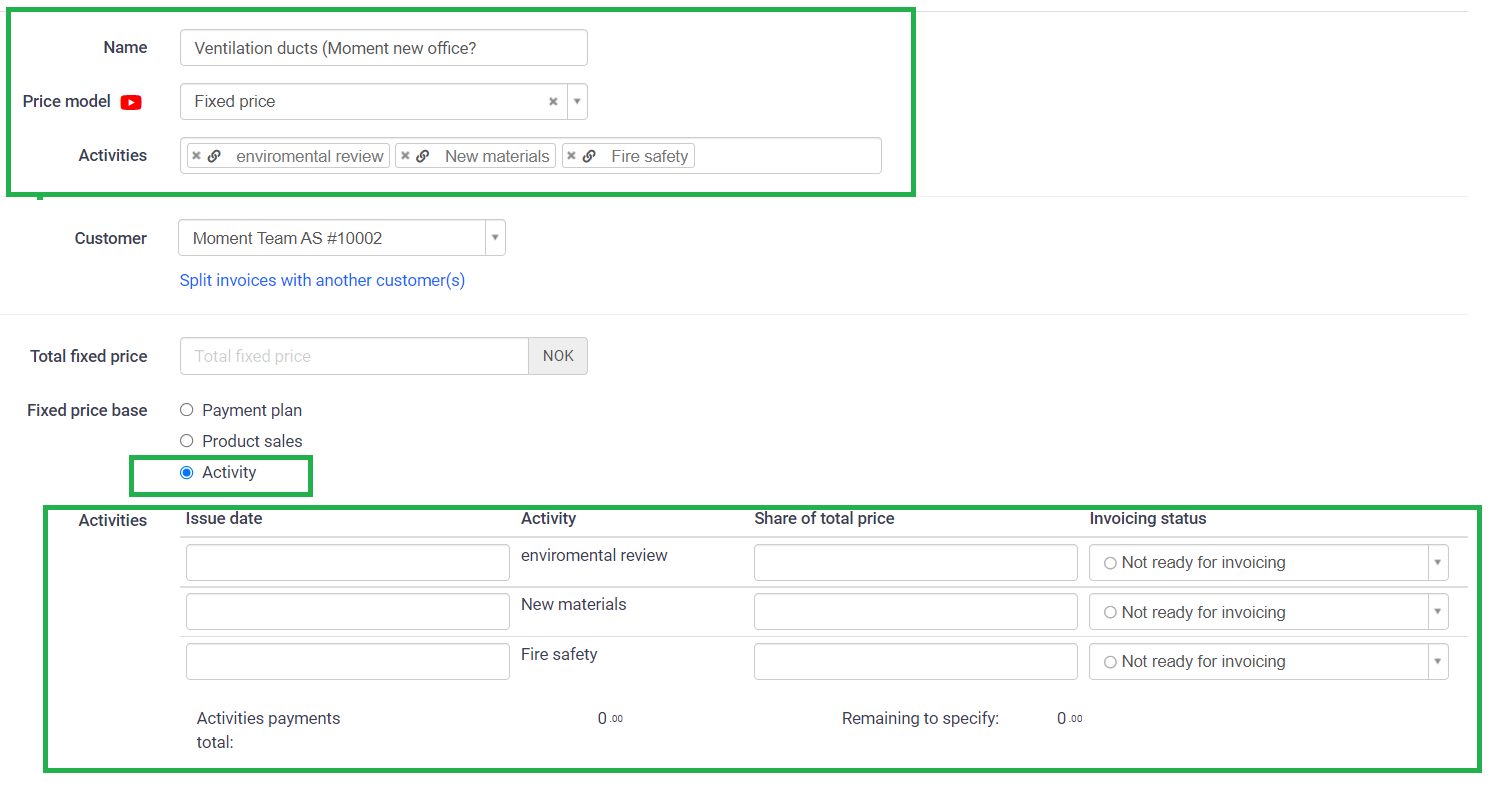
Task: Click Split invoices with another customer(s)
Action: 322,281
